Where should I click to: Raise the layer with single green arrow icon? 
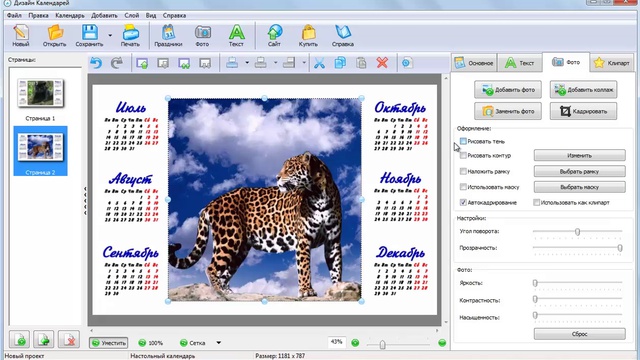tap(142, 63)
